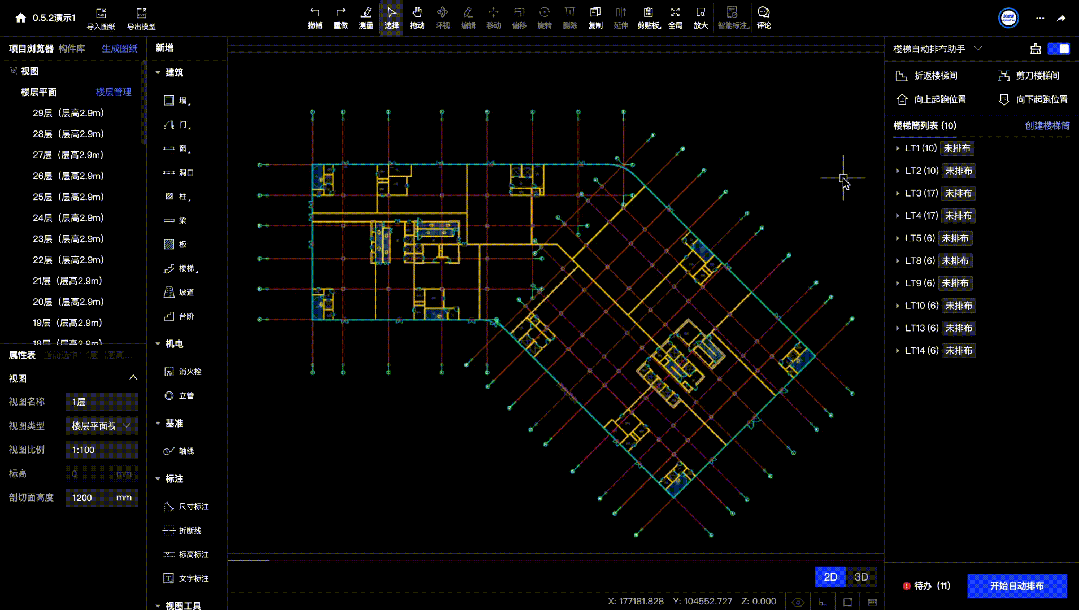Select the 楼梯 stair component tool
Image resolution: width=1079 pixels, height=610 pixels.
tap(180, 269)
